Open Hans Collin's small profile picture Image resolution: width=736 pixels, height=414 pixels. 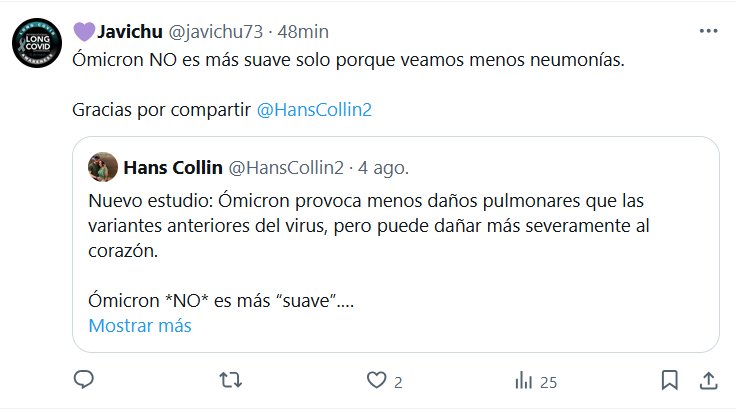point(103,165)
